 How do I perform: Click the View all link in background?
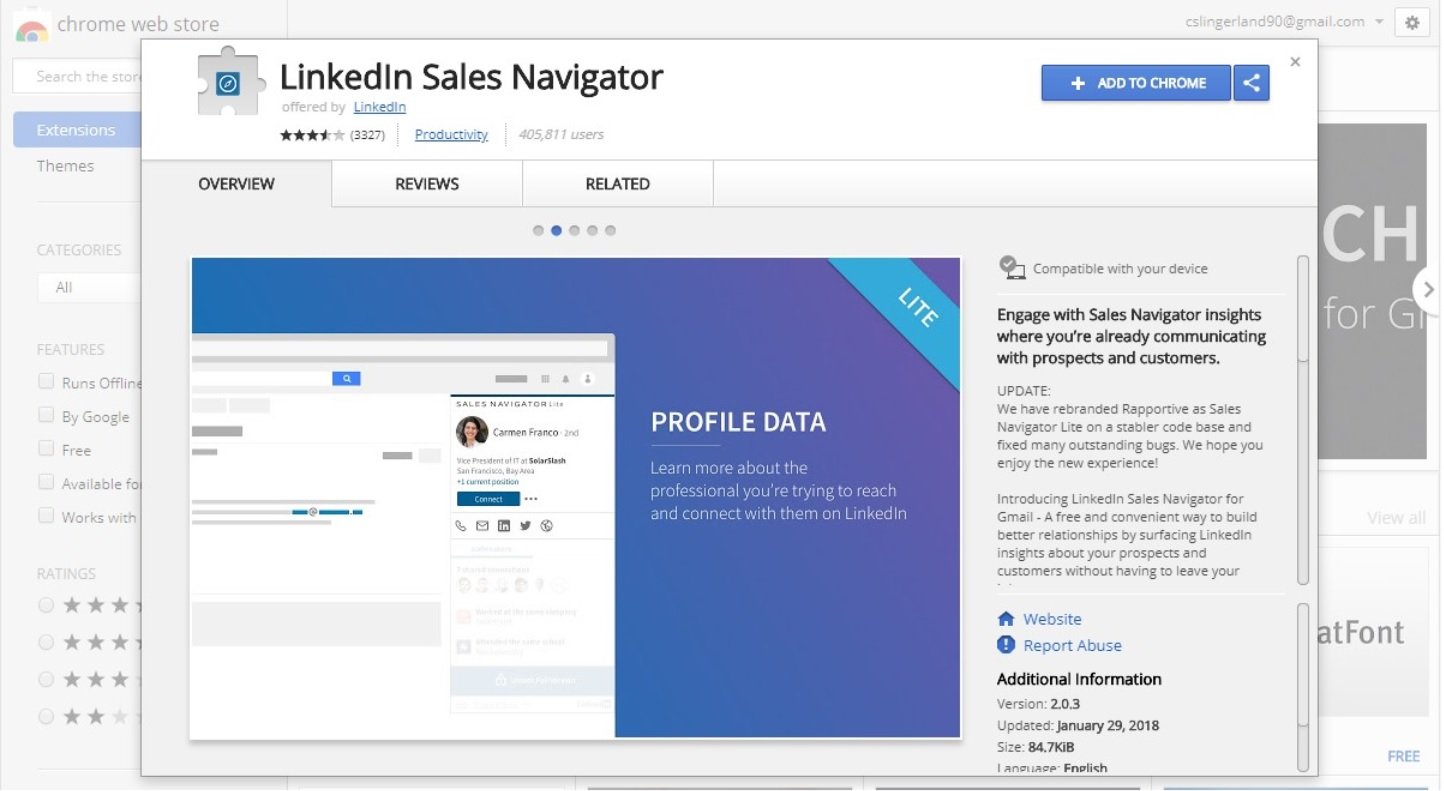tap(1396, 517)
